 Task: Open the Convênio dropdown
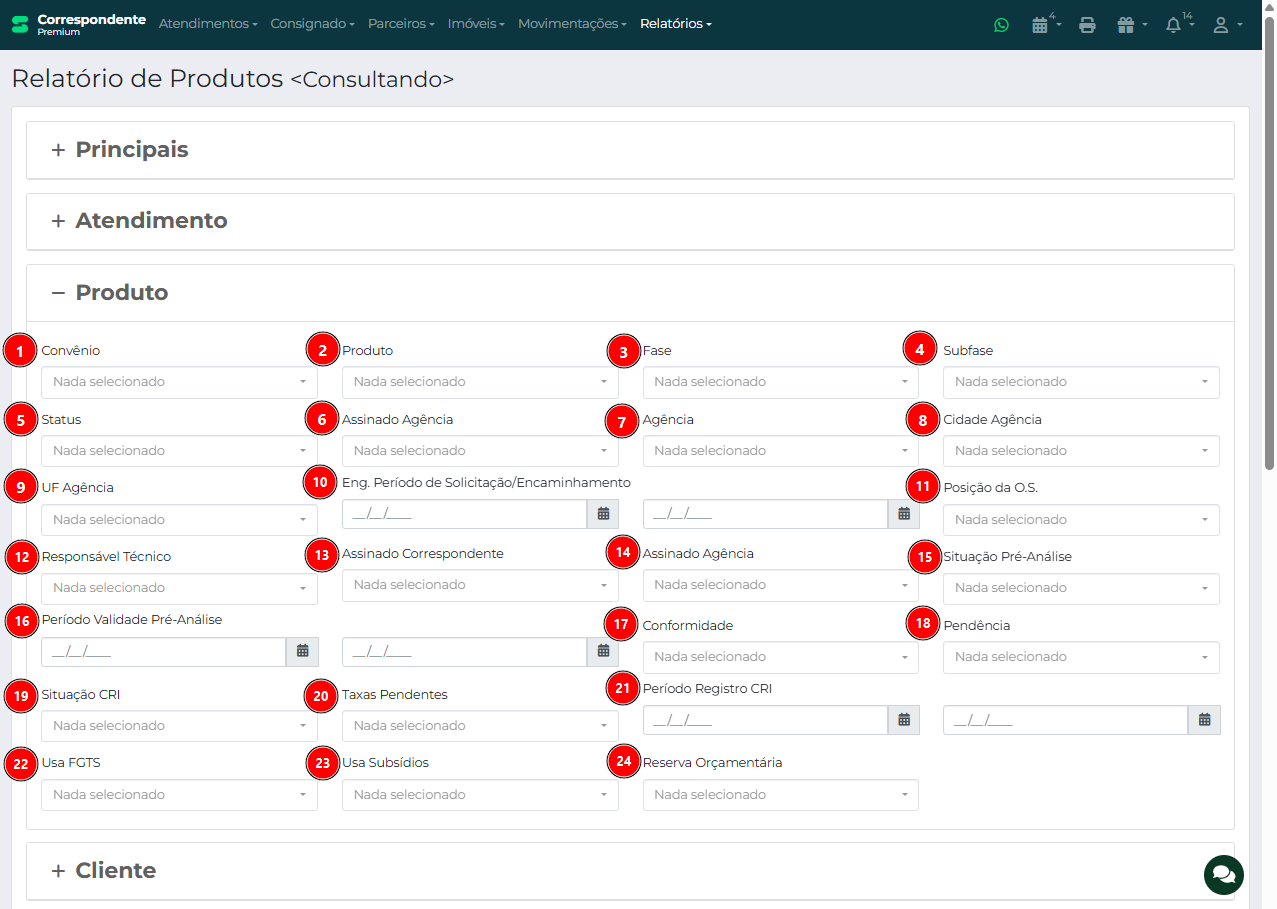pos(179,382)
